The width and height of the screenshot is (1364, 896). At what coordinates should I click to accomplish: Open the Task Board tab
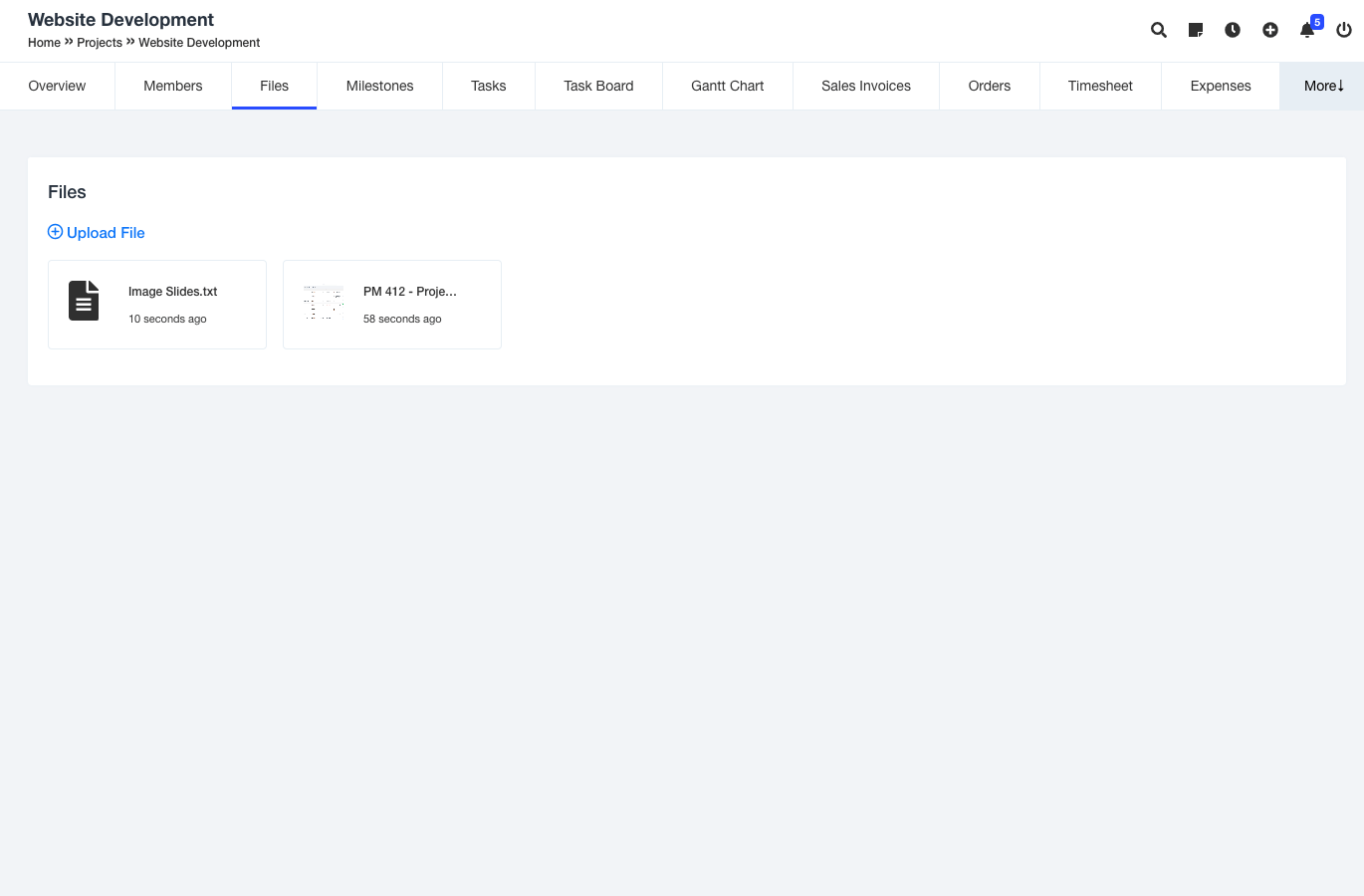coord(598,86)
